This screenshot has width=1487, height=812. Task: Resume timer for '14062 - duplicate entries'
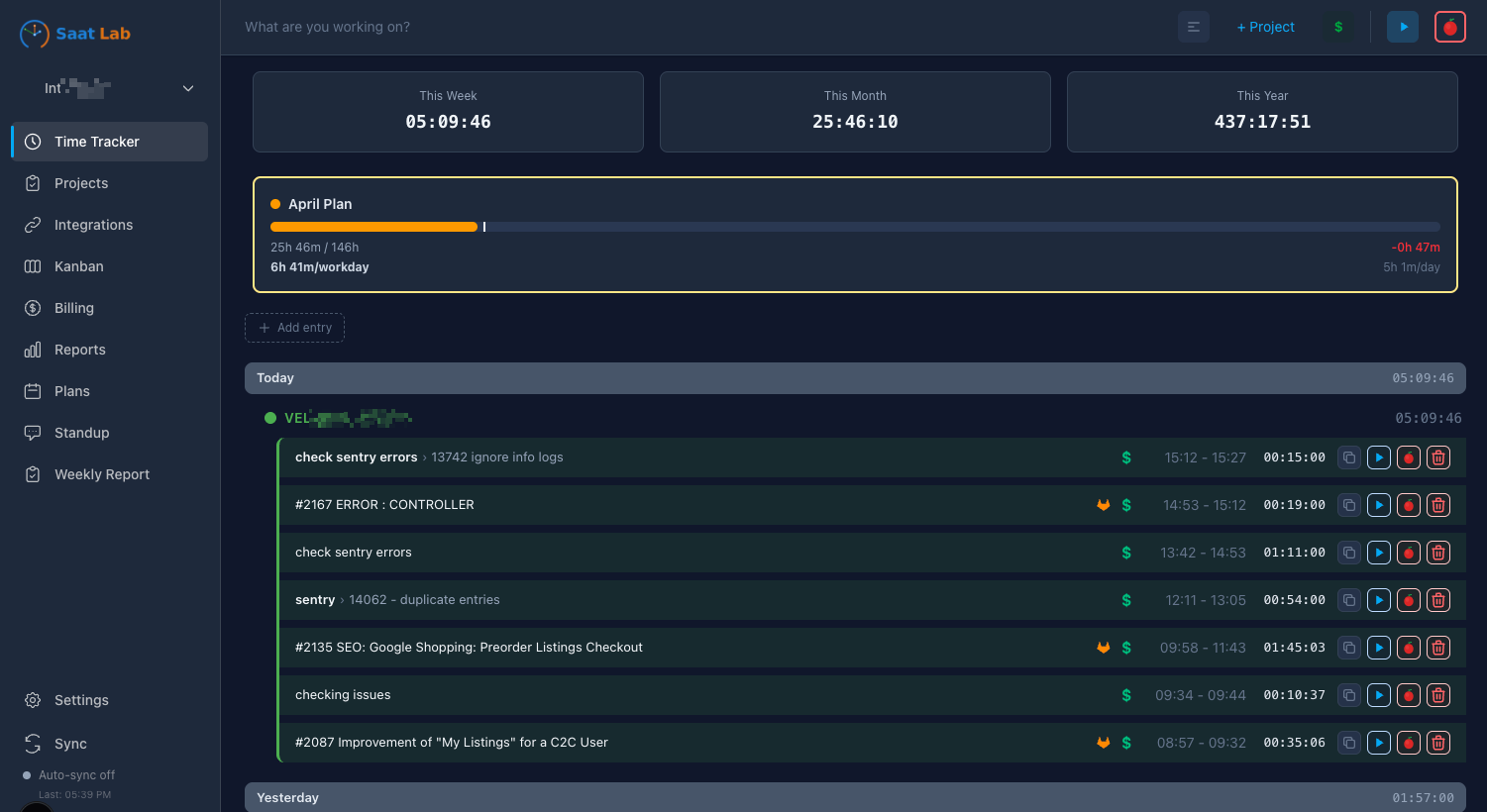point(1379,600)
